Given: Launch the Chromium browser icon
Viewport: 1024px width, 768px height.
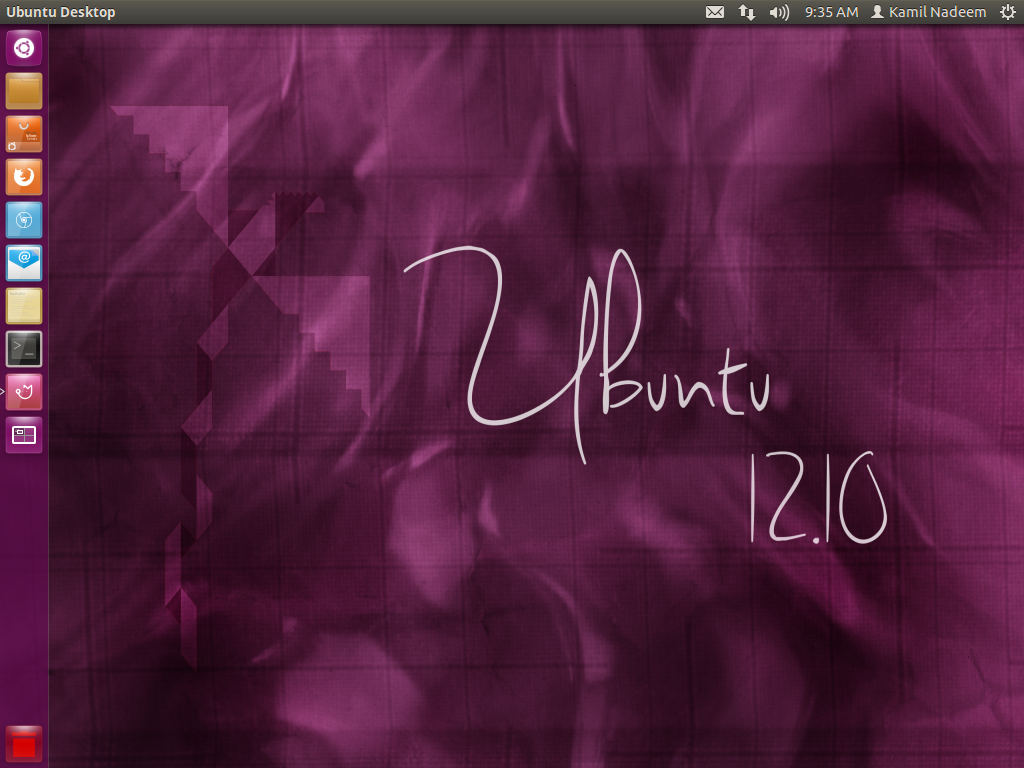Looking at the screenshot, I should pos(24,220).
